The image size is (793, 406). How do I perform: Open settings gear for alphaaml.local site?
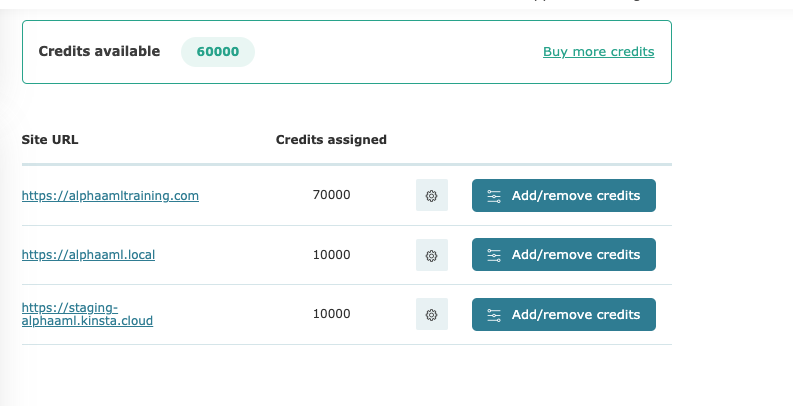click(x=431, y=255)
